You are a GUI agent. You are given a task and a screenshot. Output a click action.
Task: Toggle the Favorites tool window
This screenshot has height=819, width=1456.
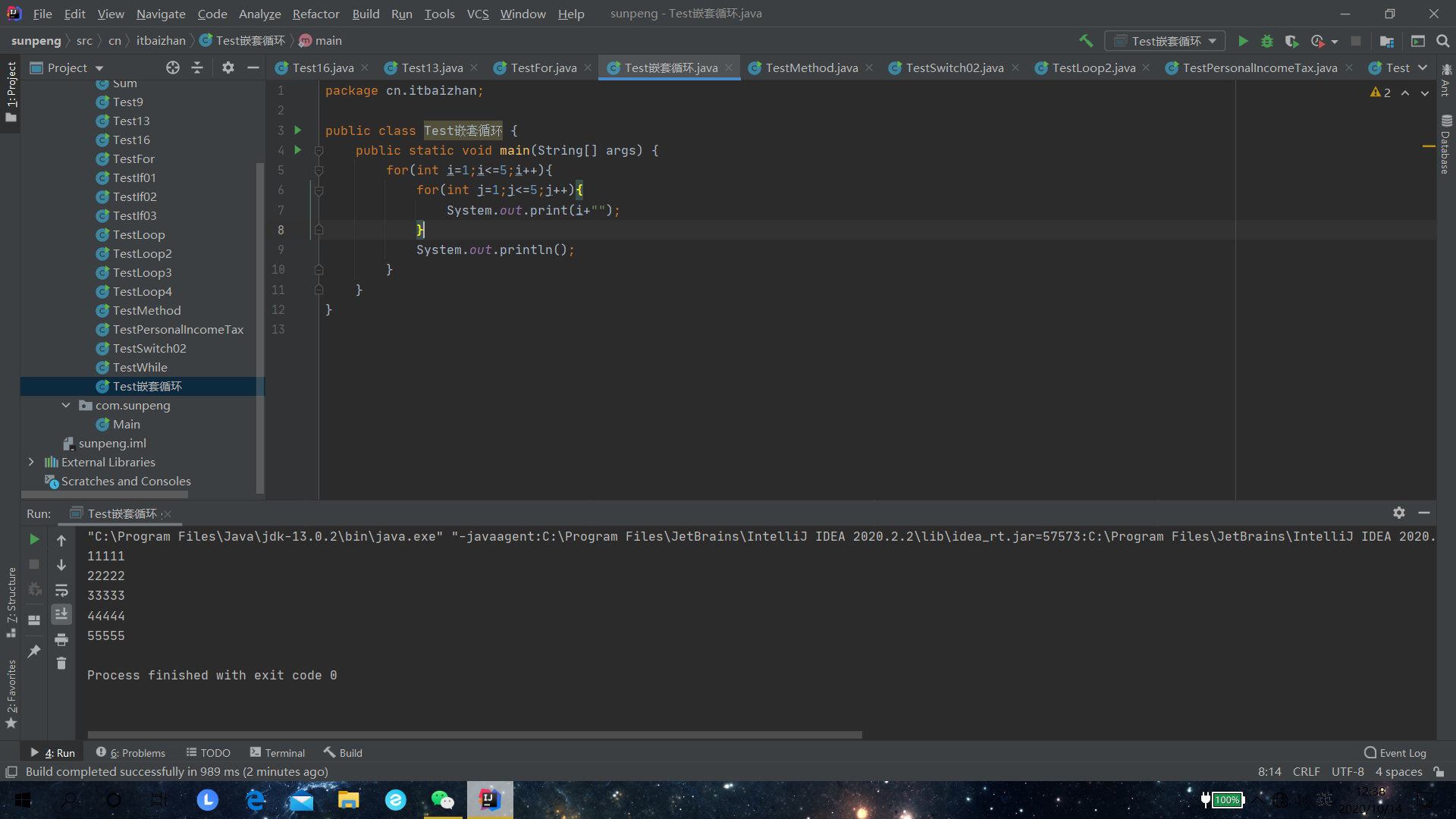coord(11,694)
